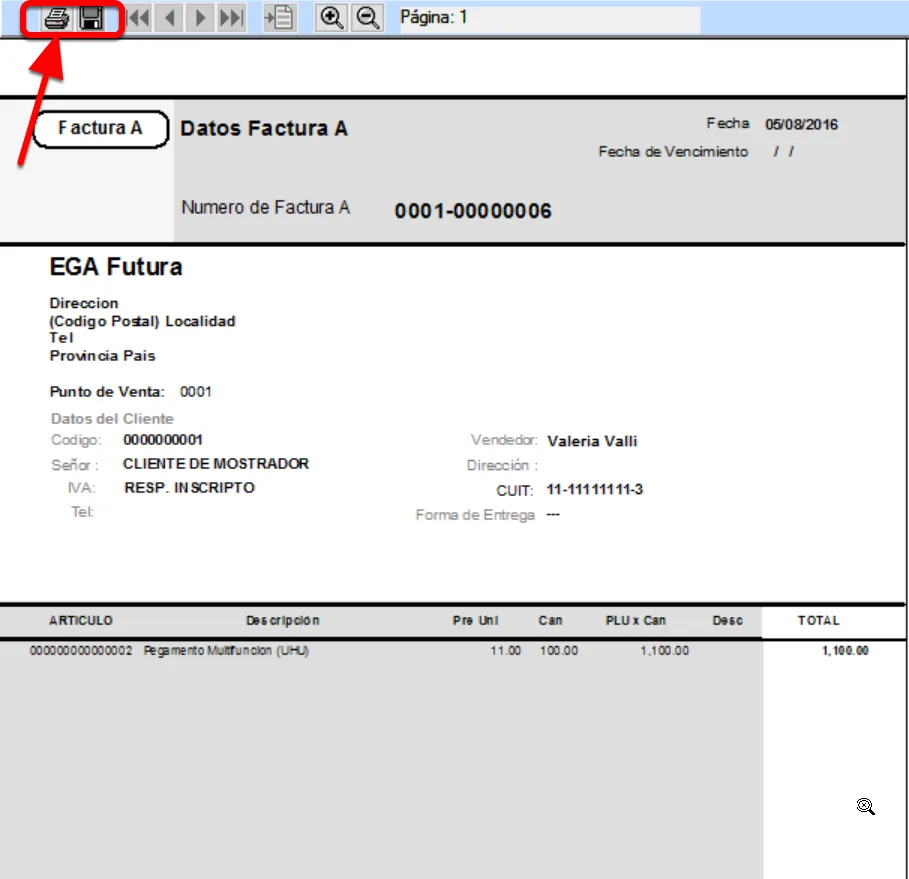Click the 'Datos Factura A' heading
Image resolution: width=909 pixels, height=879 pixels.
[264, 128]
